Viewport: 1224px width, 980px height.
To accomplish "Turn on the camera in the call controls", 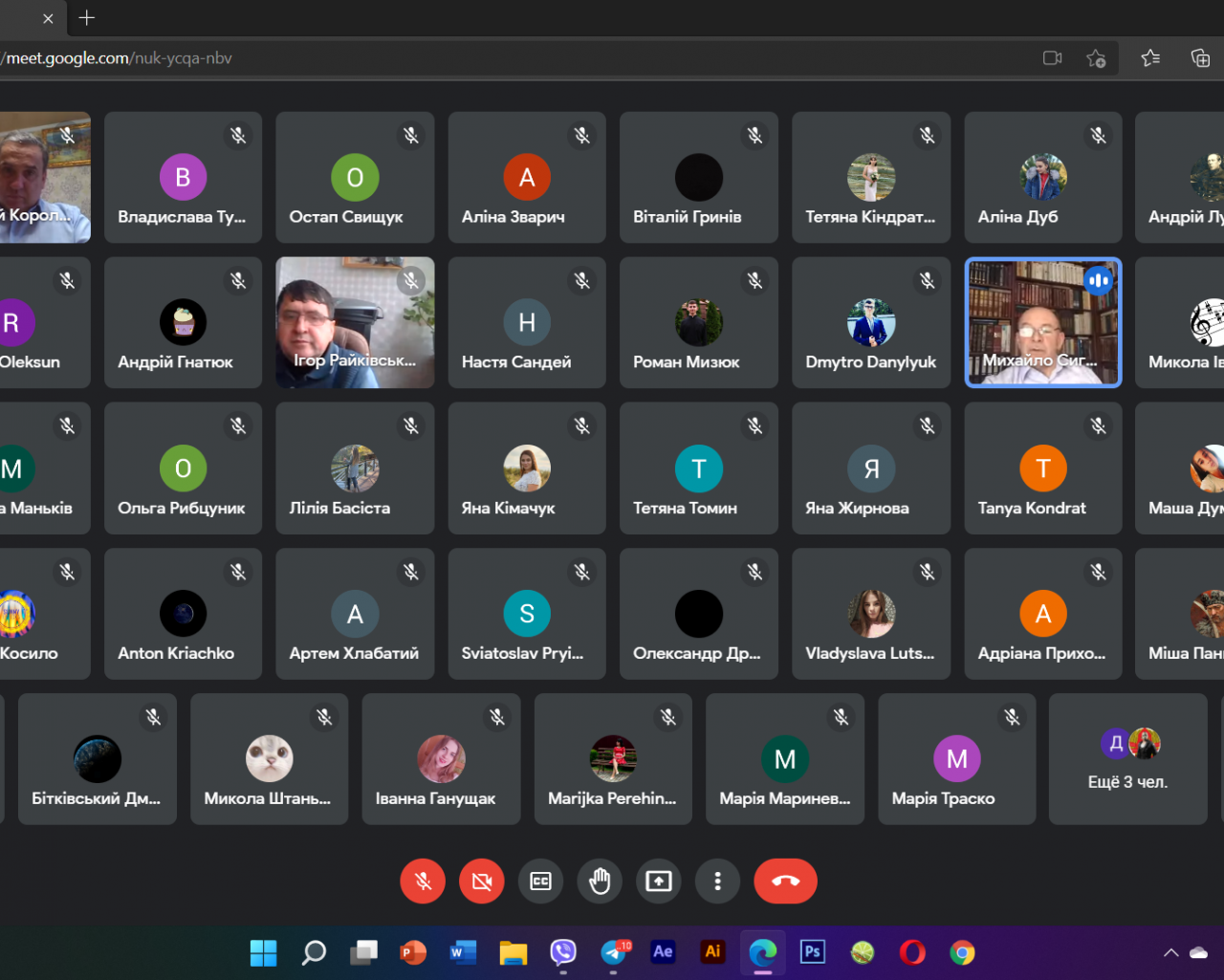I will [482, 881].
